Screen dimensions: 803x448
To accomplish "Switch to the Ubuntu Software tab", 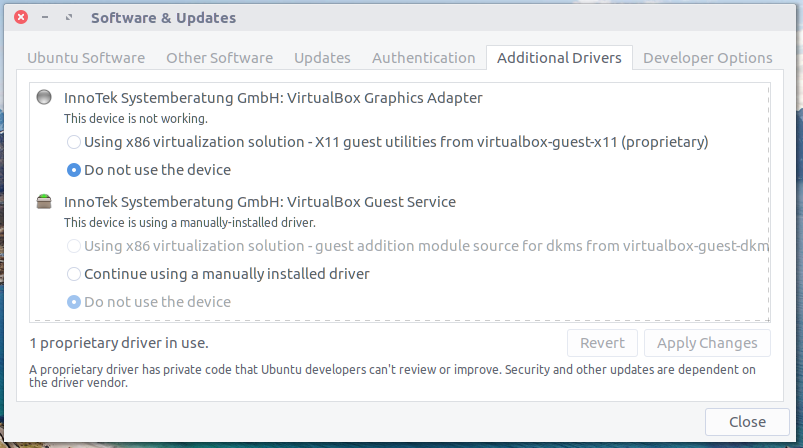I will [86, 58].
